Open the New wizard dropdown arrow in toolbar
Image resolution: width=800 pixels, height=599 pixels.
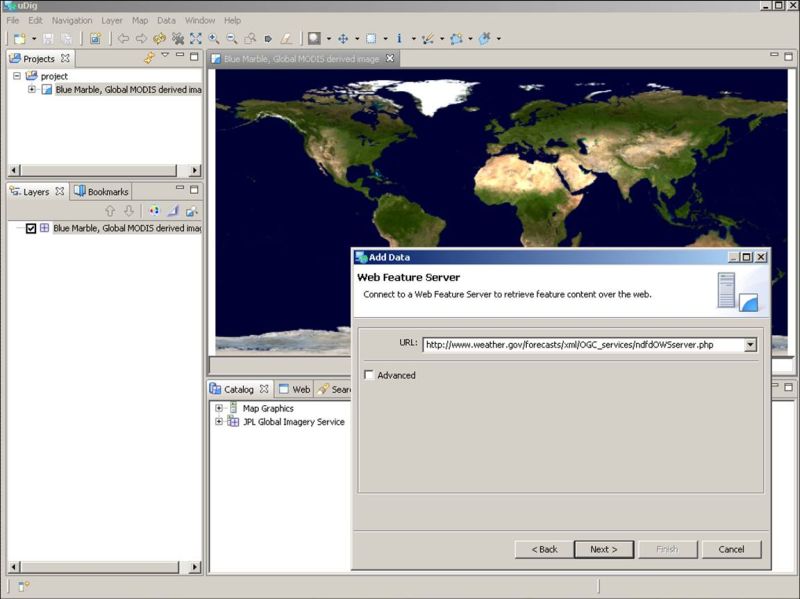point(34,39)
